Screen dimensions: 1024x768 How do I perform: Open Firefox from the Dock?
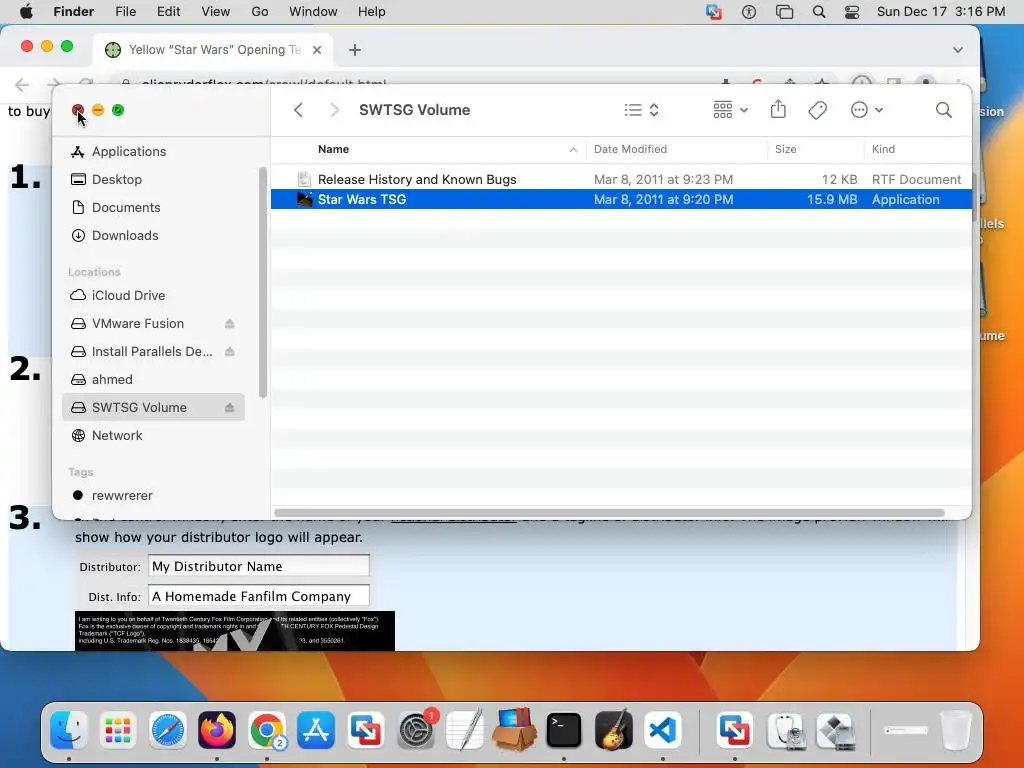pos(217,729)
